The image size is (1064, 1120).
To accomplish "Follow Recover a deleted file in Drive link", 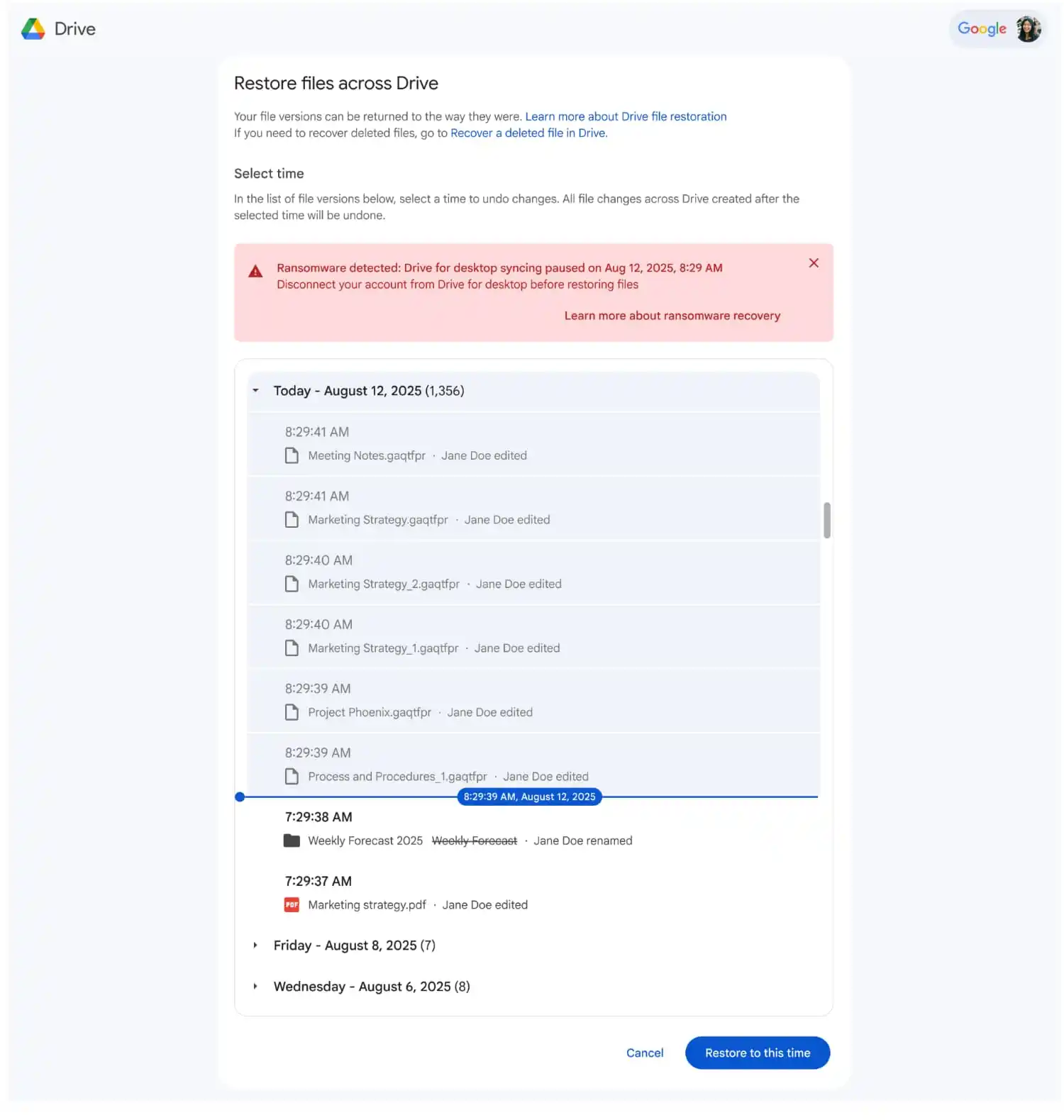I will click(x=528, y=133).
